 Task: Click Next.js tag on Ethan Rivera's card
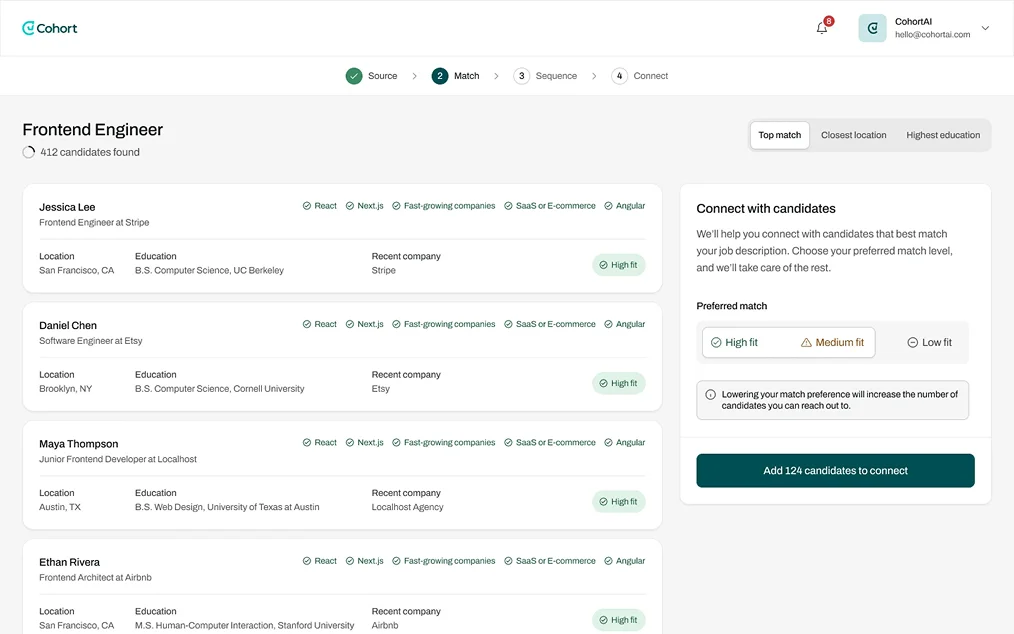tap(365, 561)
